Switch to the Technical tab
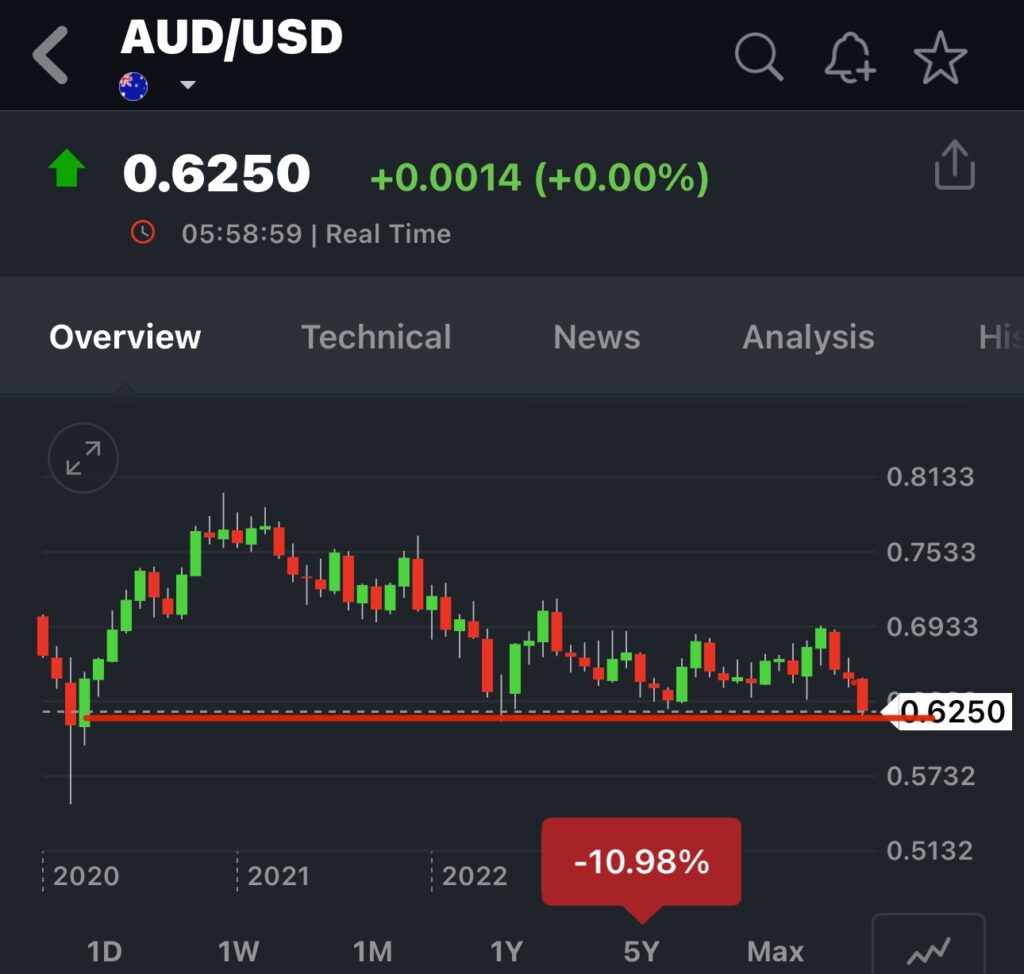The width and height of the screenshot is (1024, 974). coord(376,337)
